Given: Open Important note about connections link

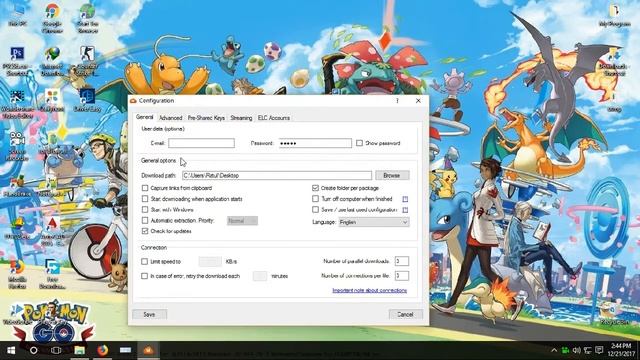Looking at the screenshot, I should point(369,291).
